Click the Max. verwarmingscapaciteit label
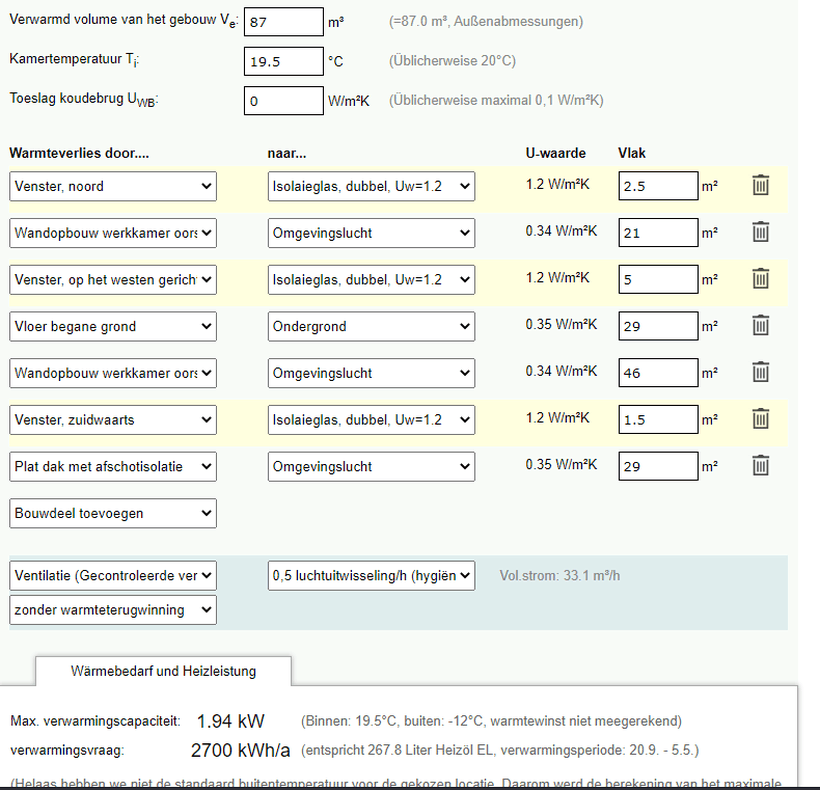This screenshot has height=790, width=820. coord(95,721)
